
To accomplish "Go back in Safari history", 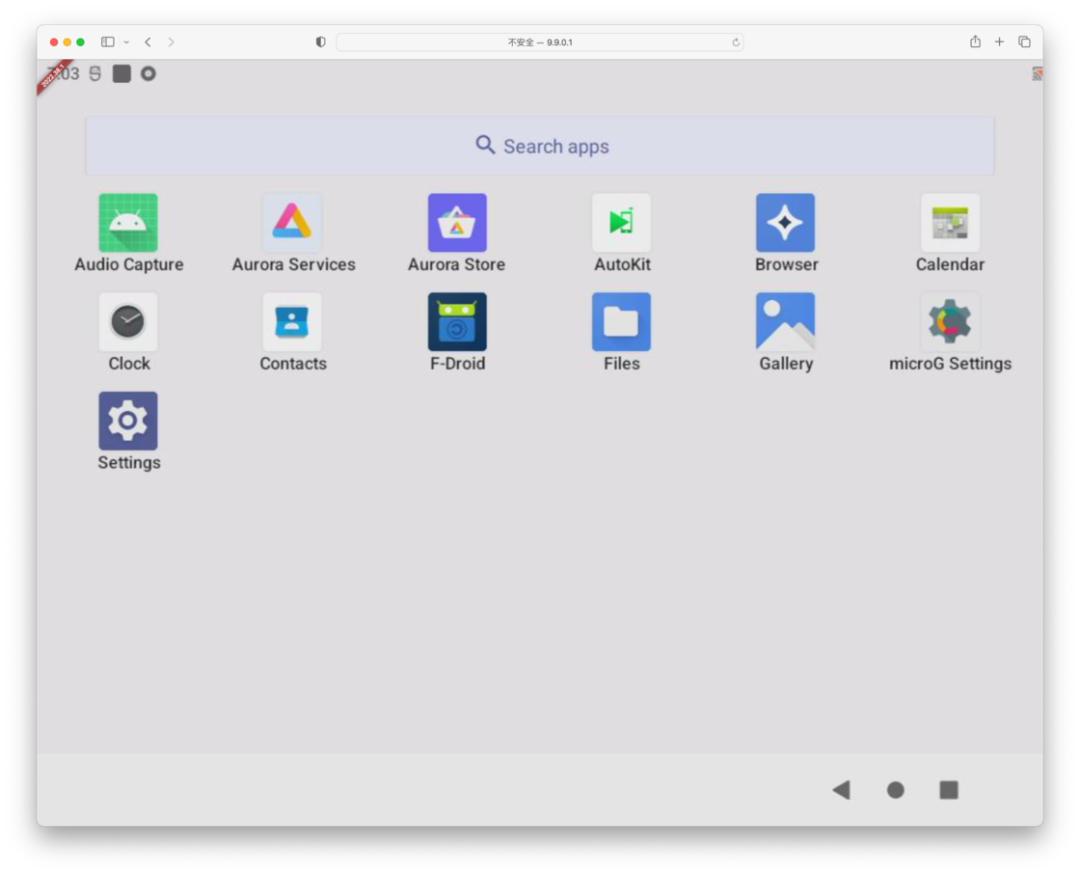I will click(x=148, y=42).
